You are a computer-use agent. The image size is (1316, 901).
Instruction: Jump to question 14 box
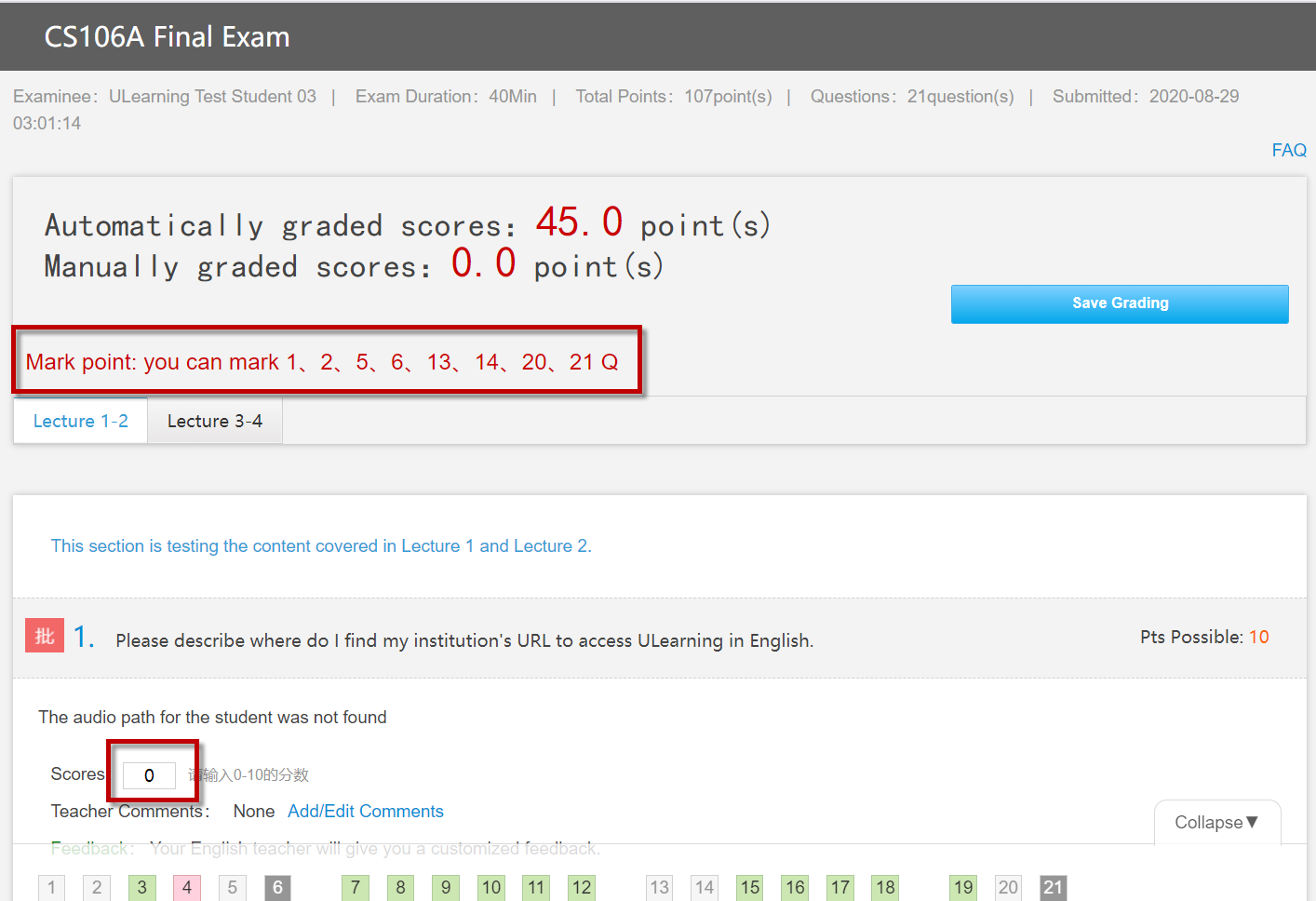click(x=705, y=888)
